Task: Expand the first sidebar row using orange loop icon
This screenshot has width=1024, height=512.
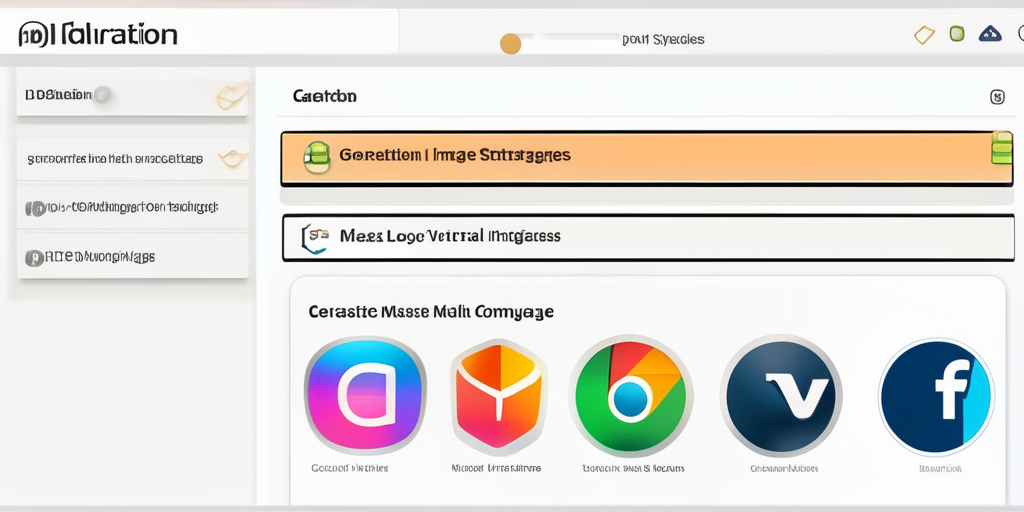Action: click(x=231, y=96)
